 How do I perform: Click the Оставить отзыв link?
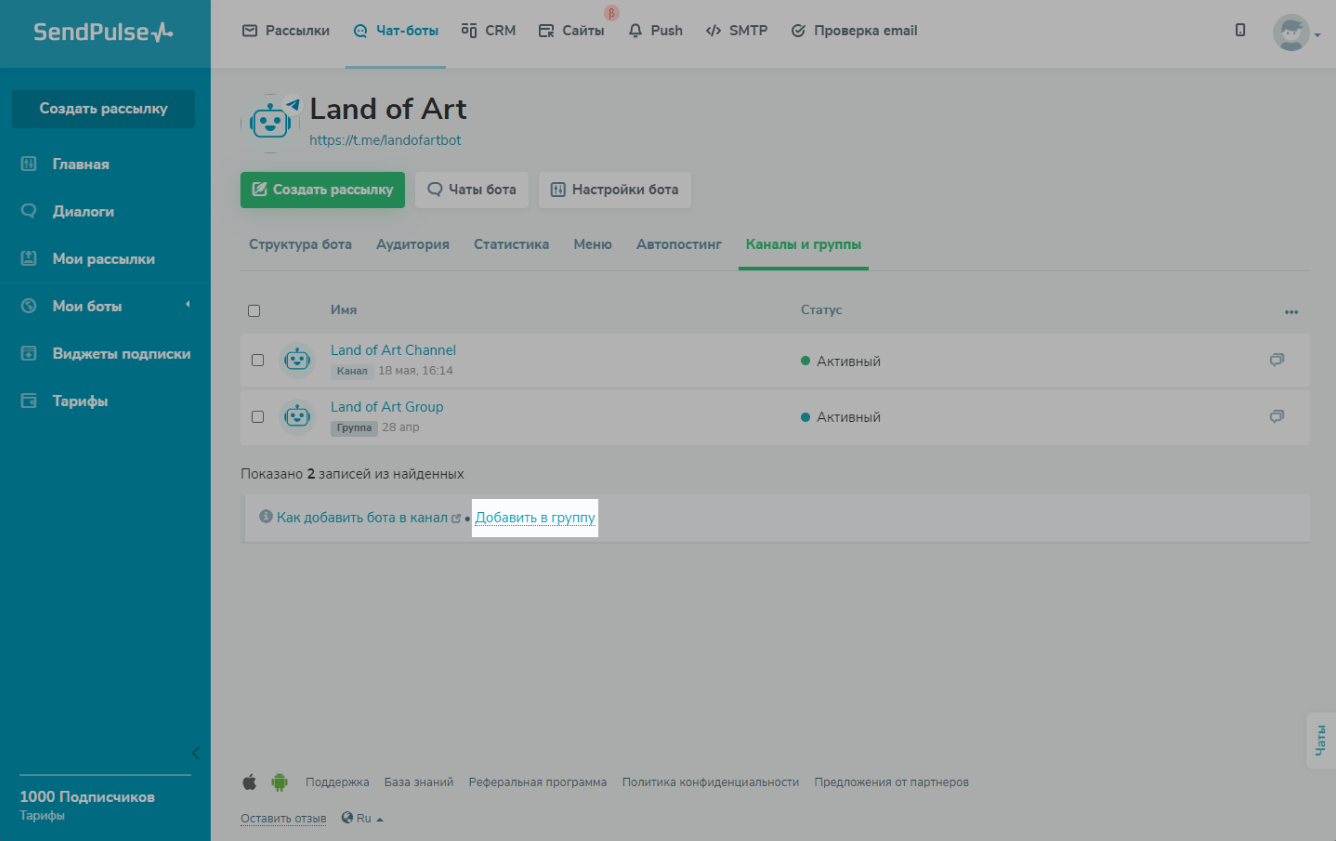283,819
